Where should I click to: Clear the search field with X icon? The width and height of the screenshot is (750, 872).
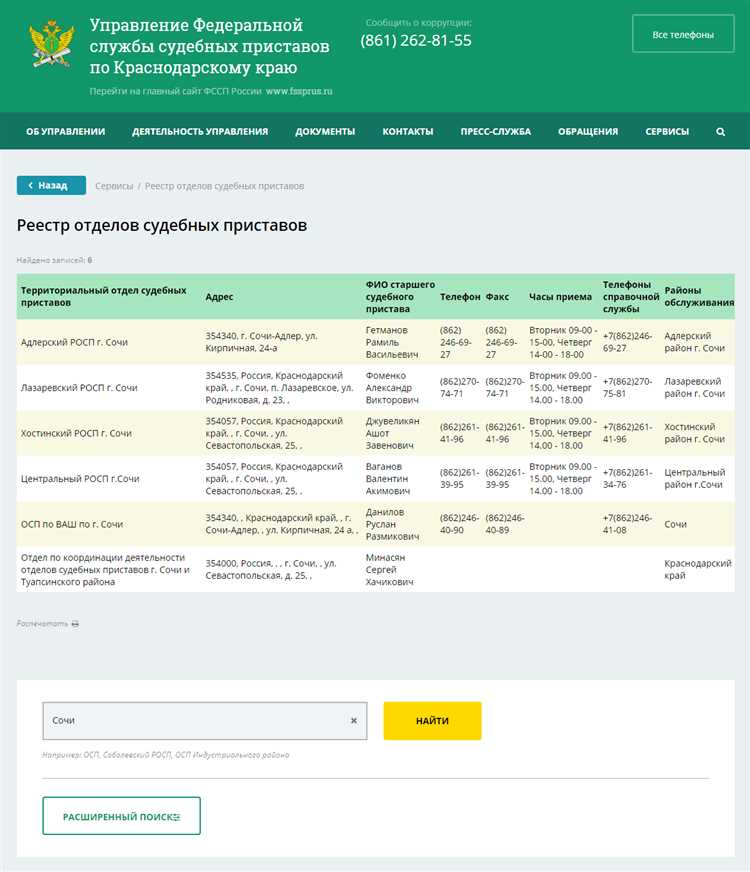click(353, 720)
